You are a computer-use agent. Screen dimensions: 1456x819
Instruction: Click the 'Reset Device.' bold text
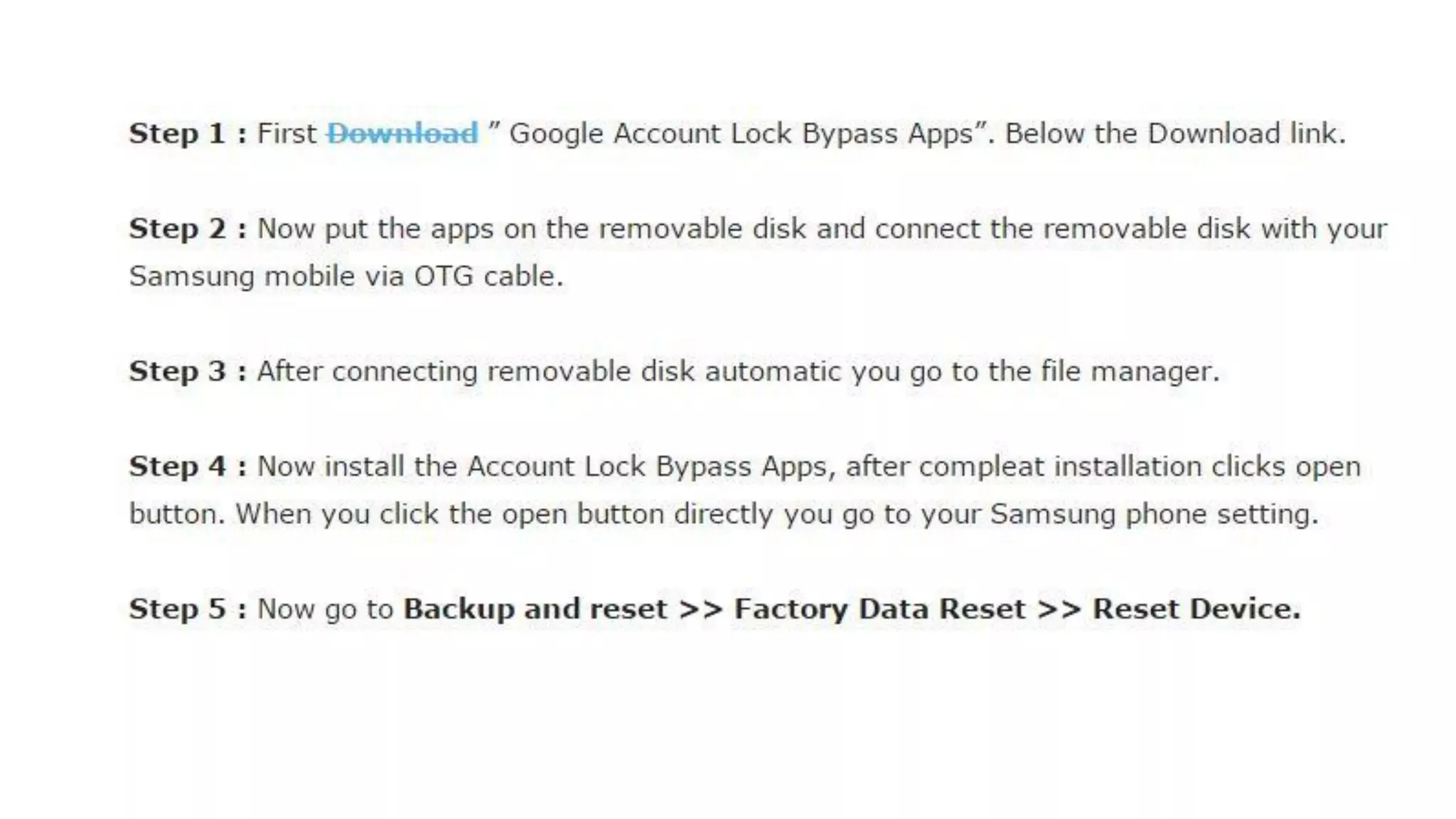coord(1197,609)
